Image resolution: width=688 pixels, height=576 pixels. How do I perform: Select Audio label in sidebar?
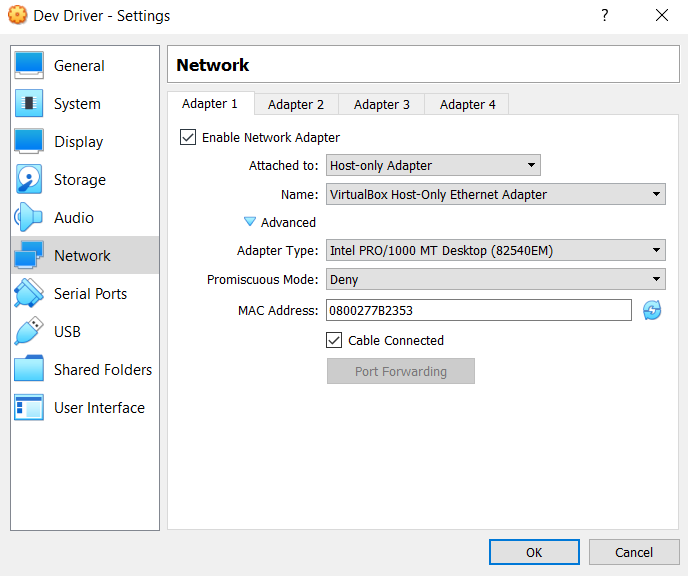(74, 218)
